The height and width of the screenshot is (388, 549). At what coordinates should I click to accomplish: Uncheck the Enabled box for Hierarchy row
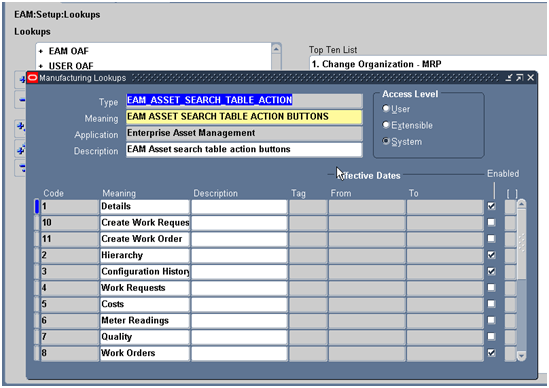[492, 255]
